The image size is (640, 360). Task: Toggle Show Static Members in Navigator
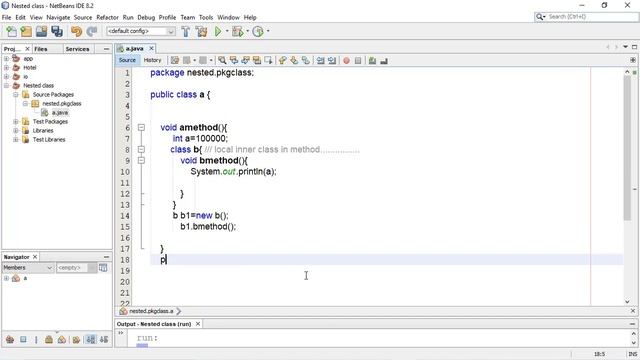36,339
